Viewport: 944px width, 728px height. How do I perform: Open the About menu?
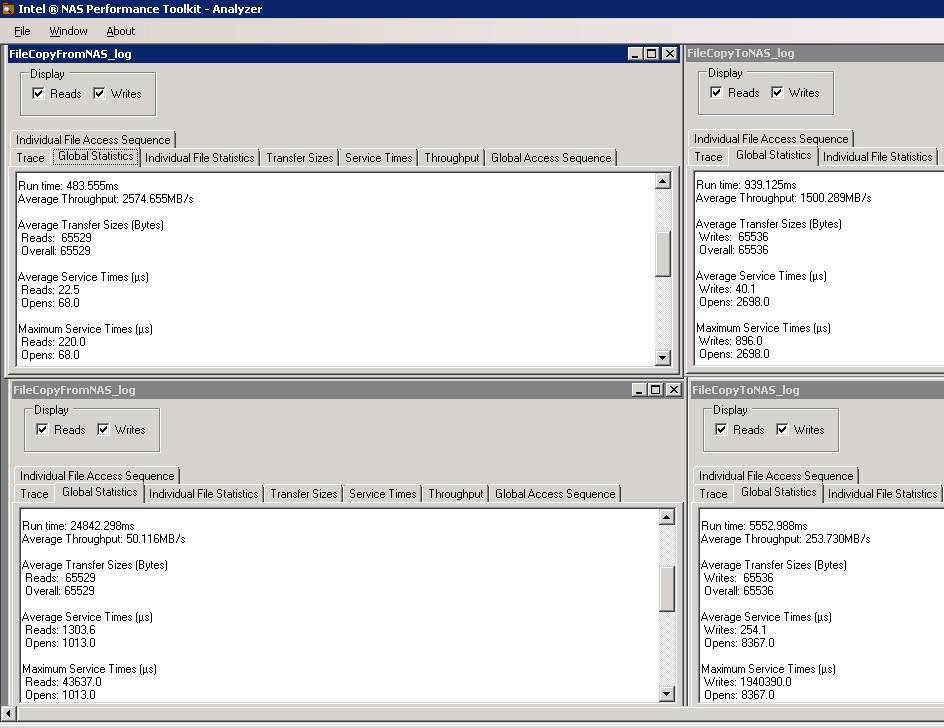(120, 31)
